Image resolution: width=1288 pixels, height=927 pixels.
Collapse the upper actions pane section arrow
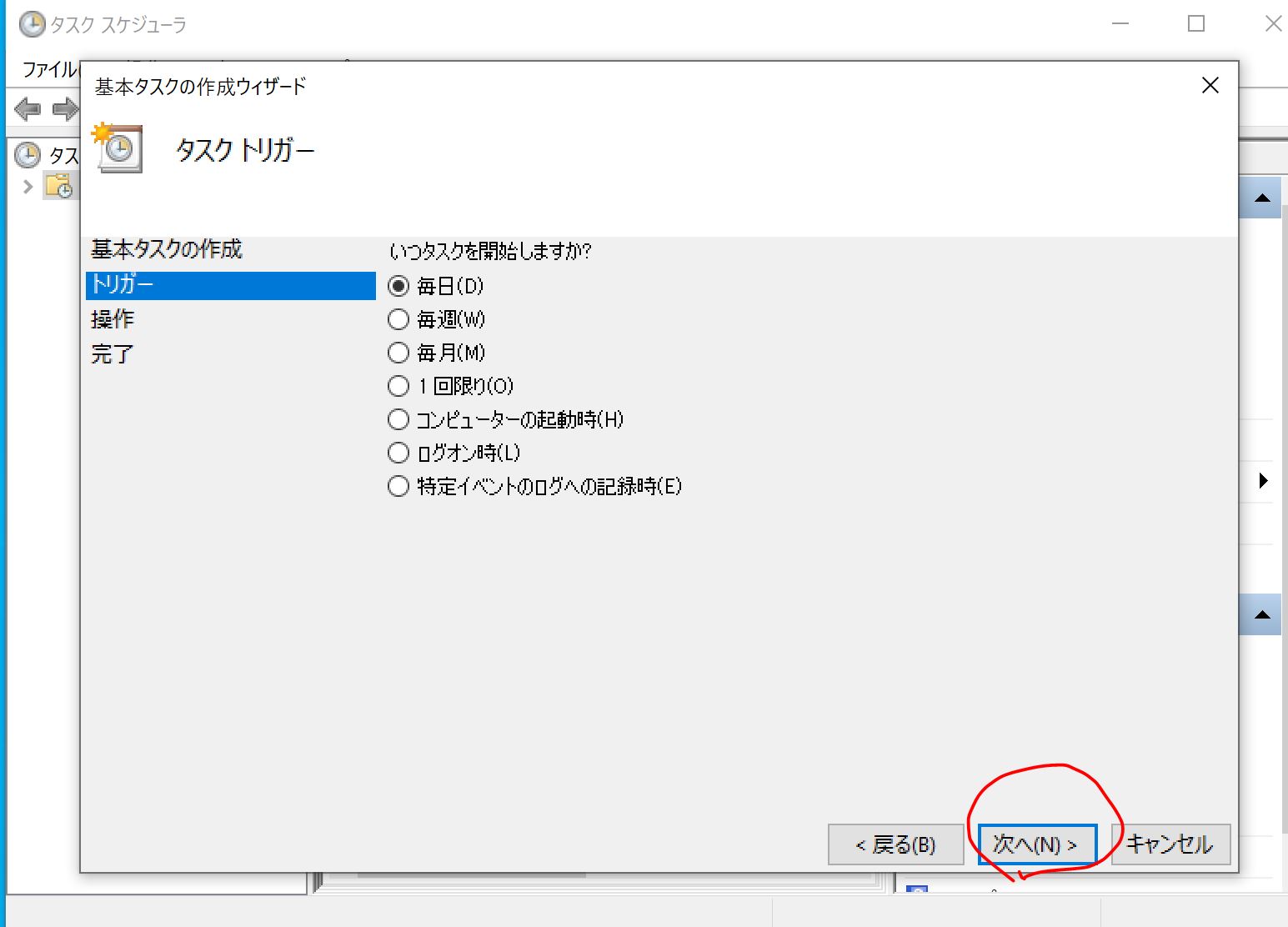(x=1262, y=198)
